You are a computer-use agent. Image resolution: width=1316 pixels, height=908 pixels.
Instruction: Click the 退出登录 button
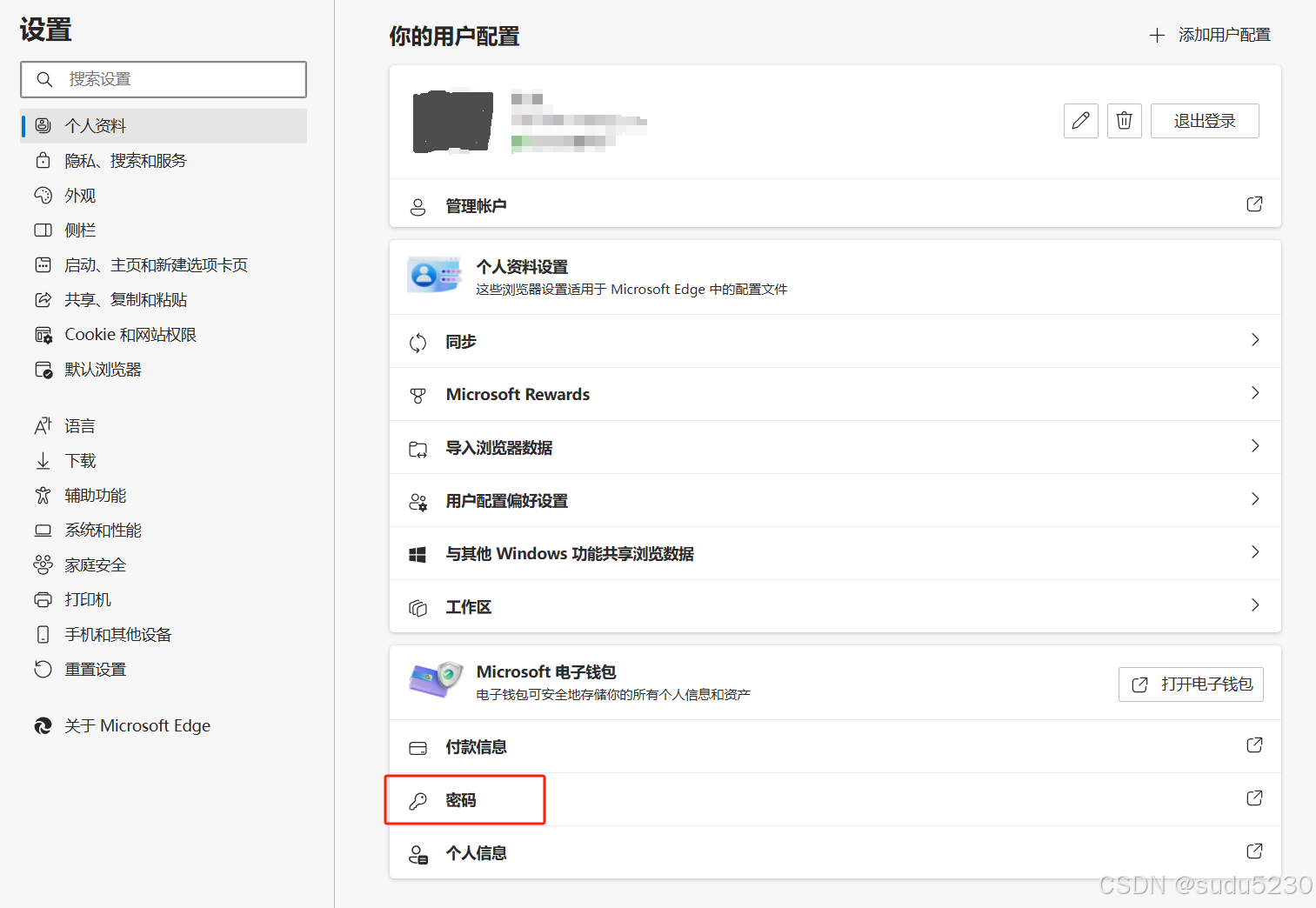pos(1205,121)
